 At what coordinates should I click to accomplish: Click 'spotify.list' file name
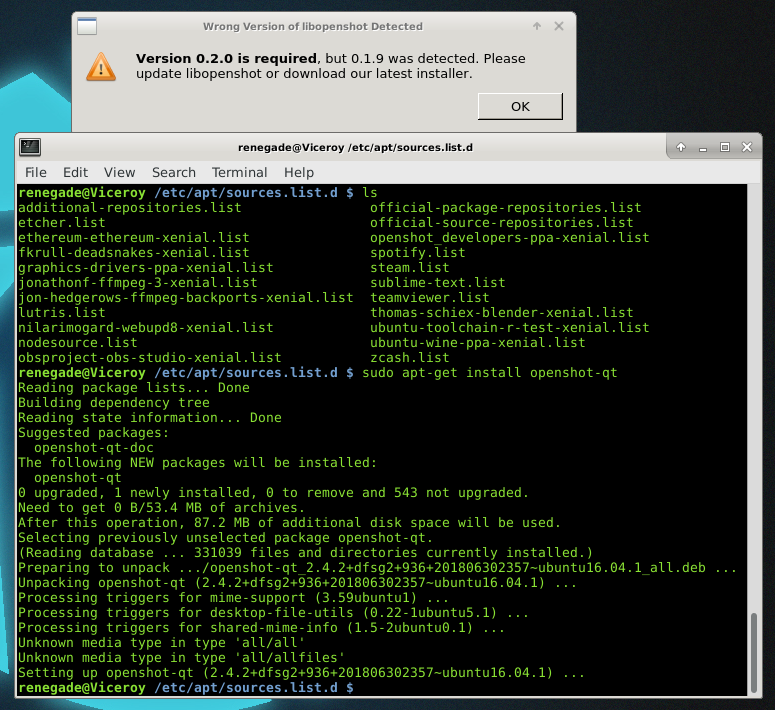(418, 253)
